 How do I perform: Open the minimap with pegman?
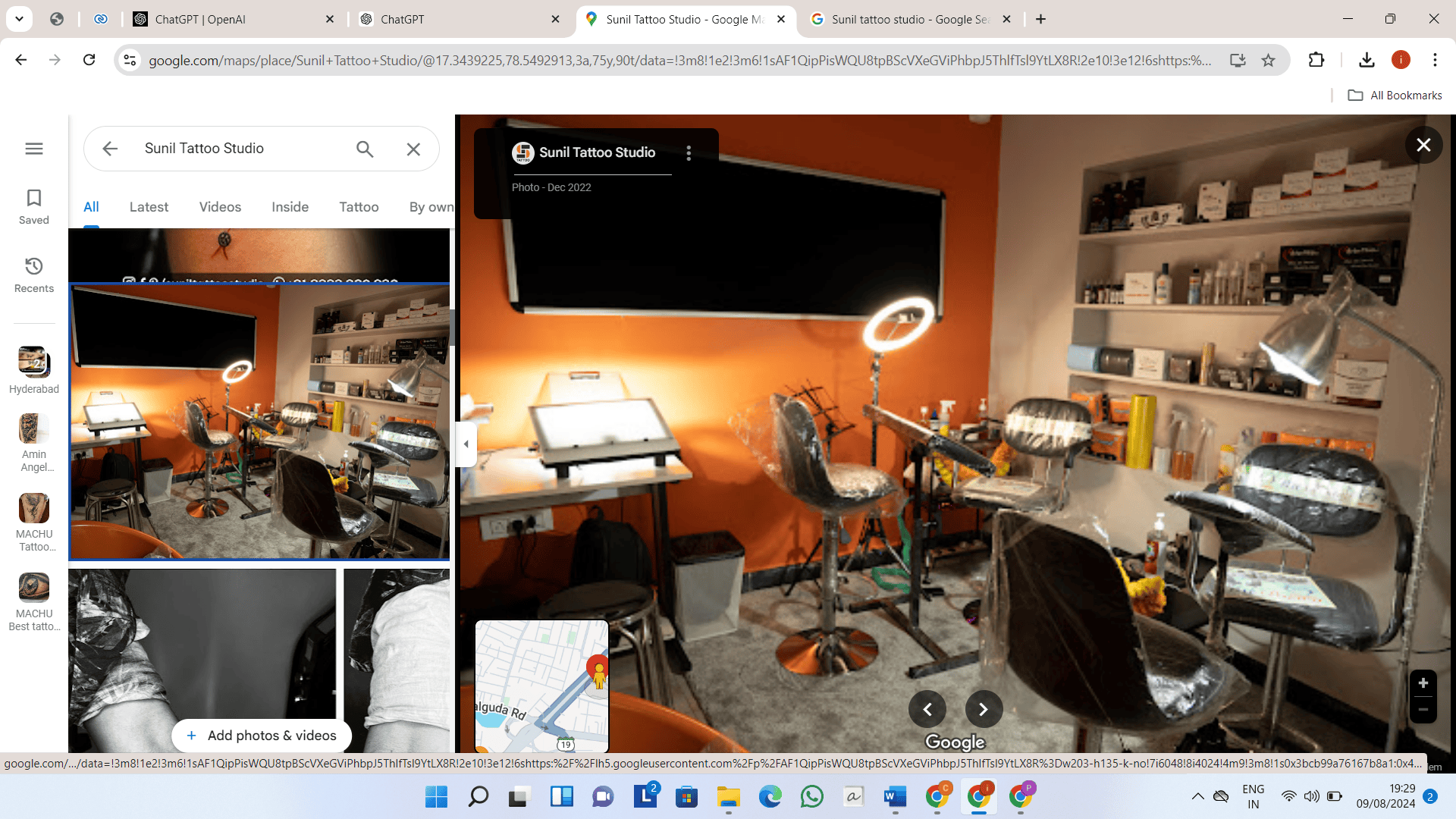[541, 686]
